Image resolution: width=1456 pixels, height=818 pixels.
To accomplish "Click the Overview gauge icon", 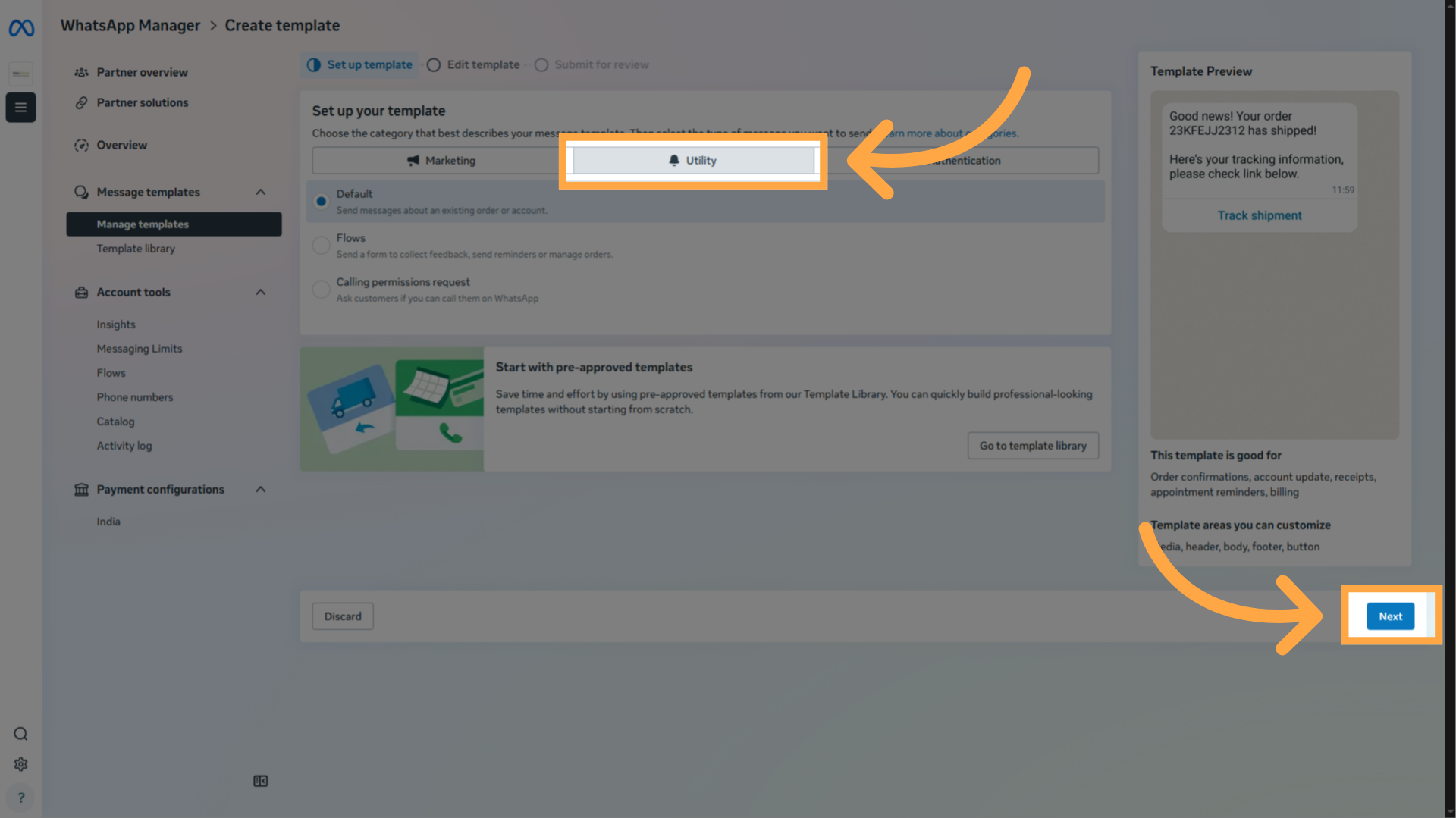I will coord(81,146).
